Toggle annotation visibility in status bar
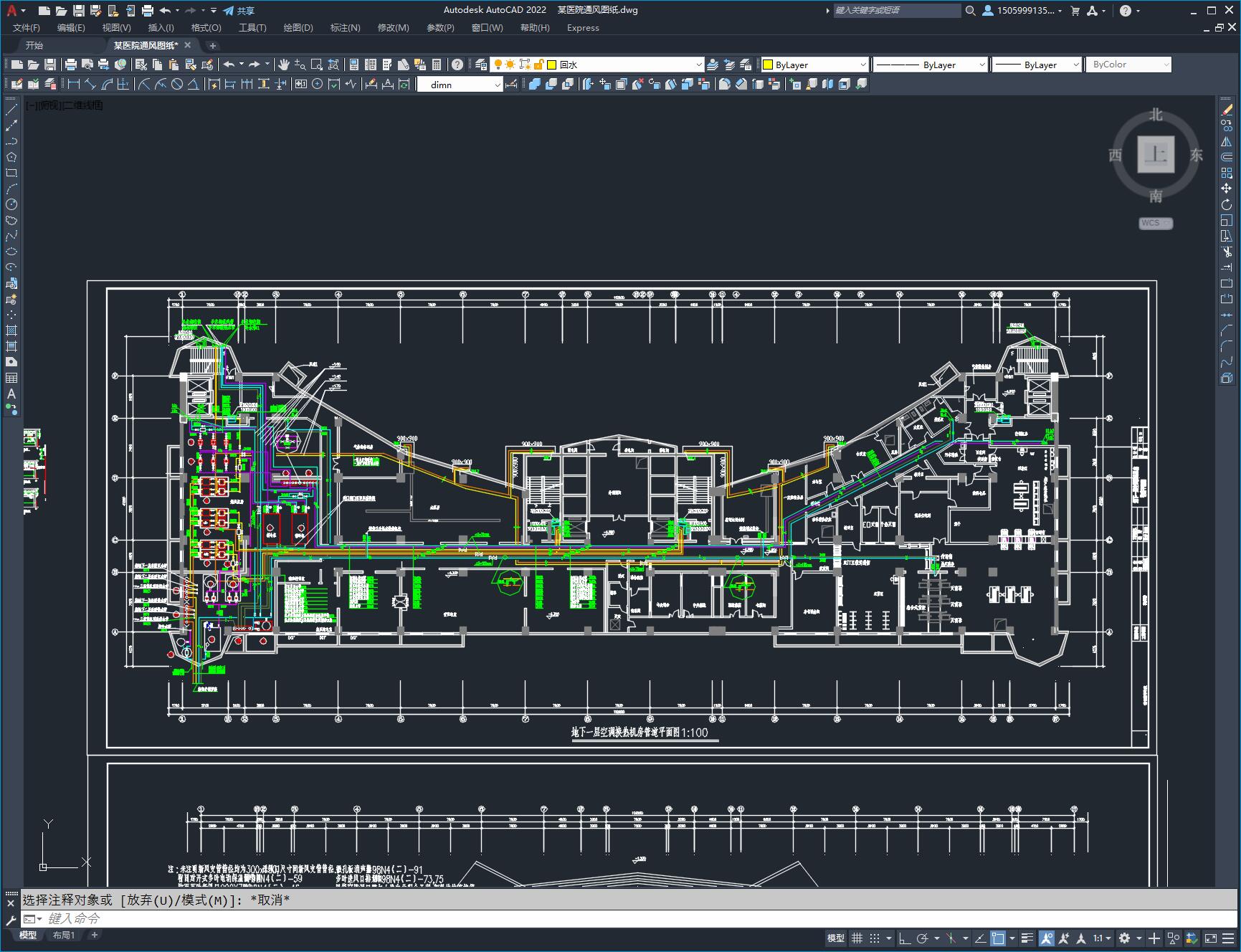The image size is (1241, 952). [1047, 938]
